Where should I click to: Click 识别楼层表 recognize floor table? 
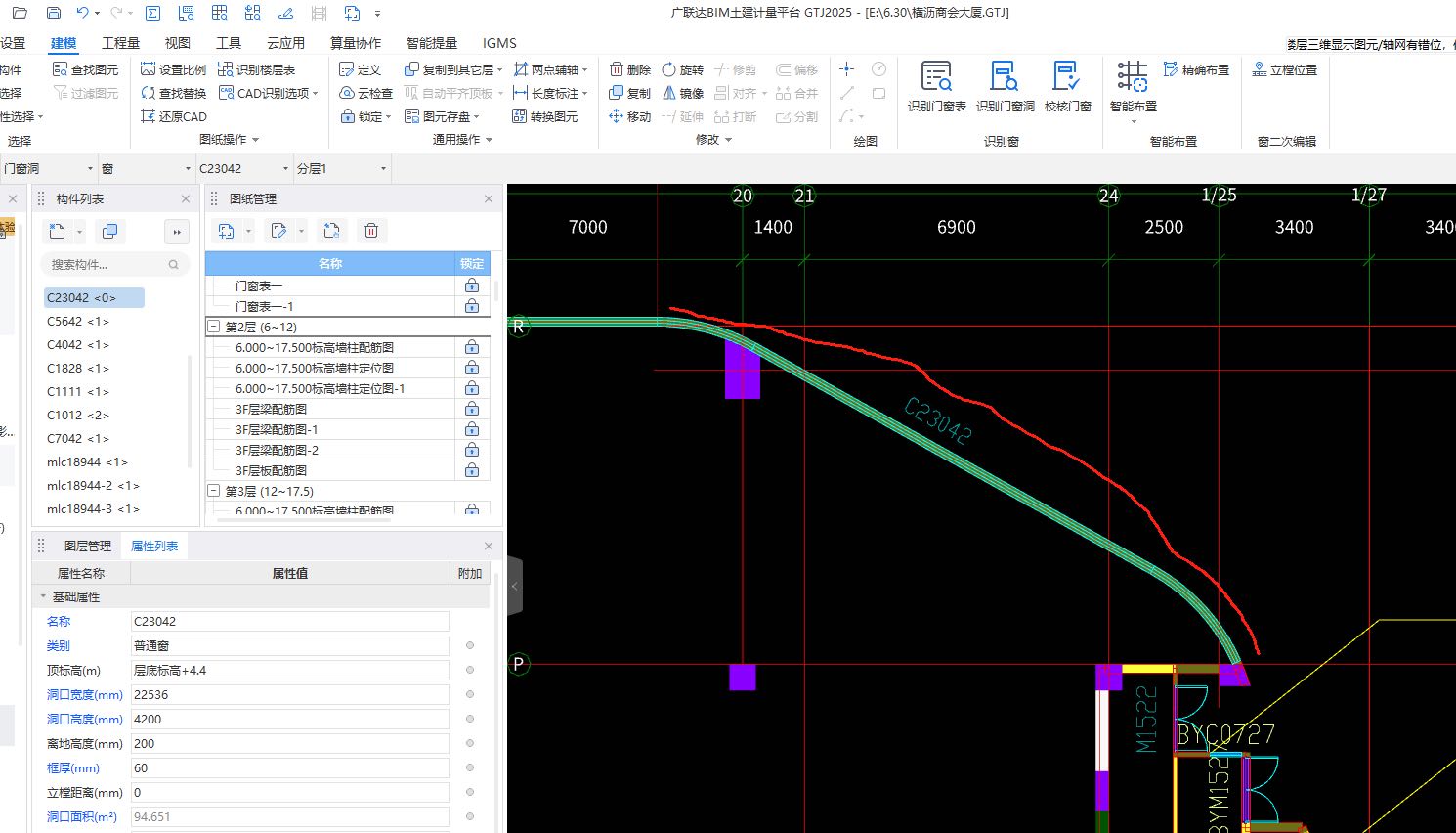tap(256, 69)
